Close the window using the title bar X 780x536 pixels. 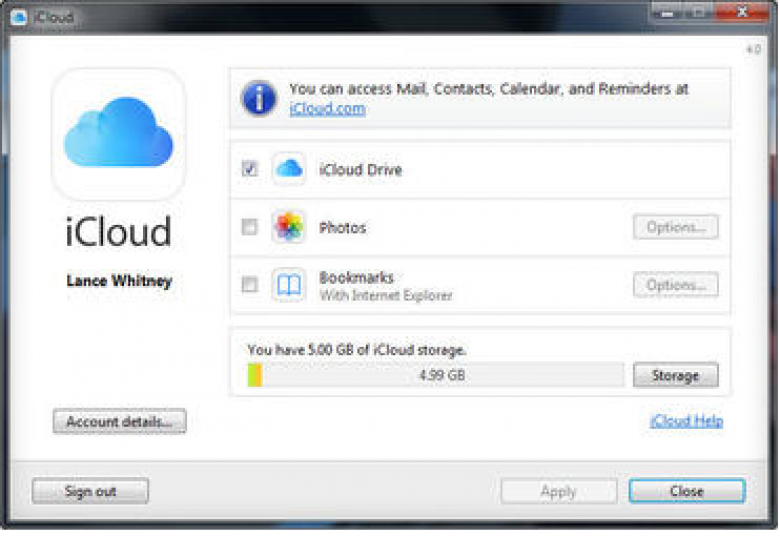tap(742, 12)
